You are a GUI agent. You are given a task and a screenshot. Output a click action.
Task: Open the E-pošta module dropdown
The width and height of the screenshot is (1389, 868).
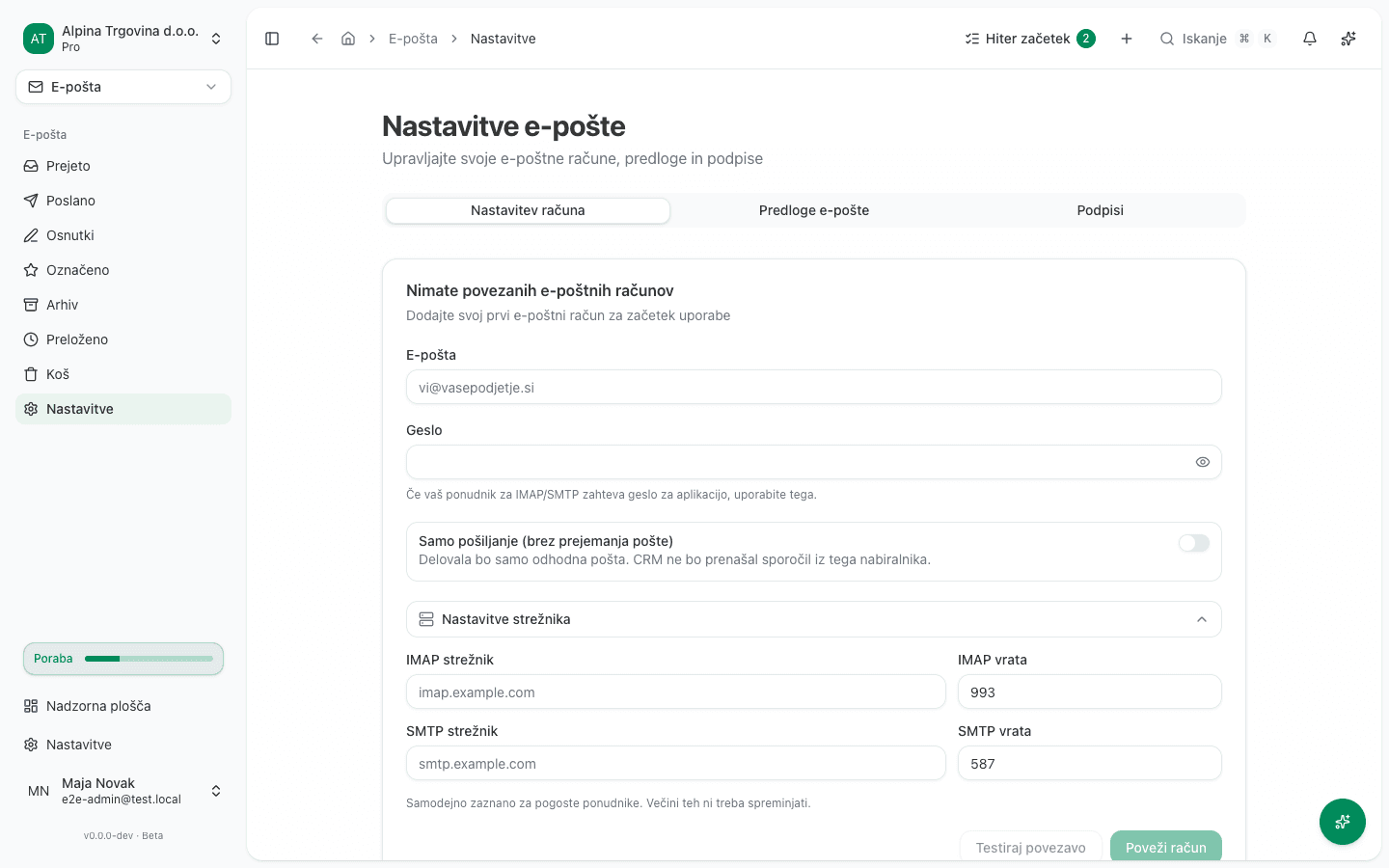tap(123, 87)
